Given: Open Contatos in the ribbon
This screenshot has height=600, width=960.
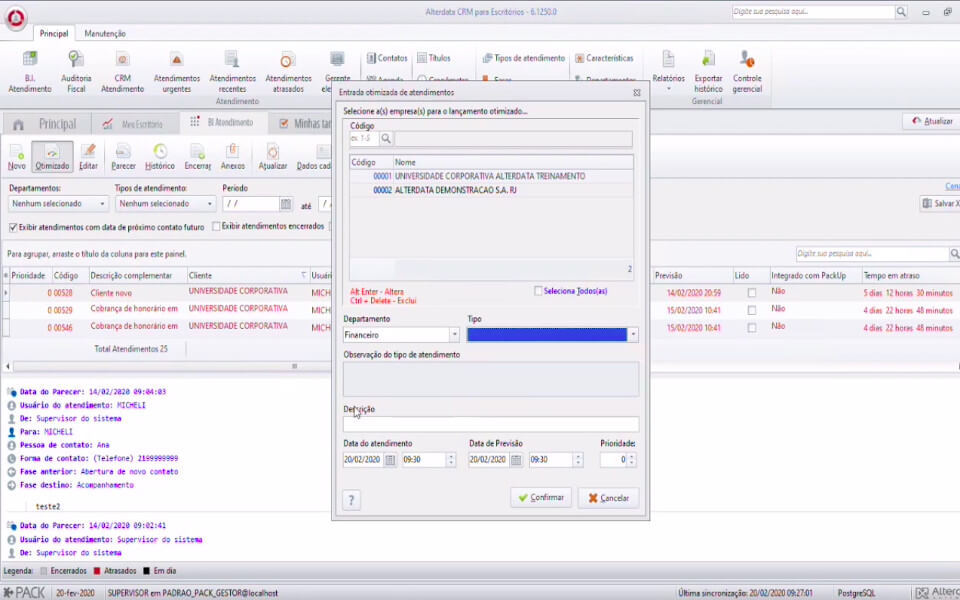Looking at the screenshot, I should click(x=386, y=58).
